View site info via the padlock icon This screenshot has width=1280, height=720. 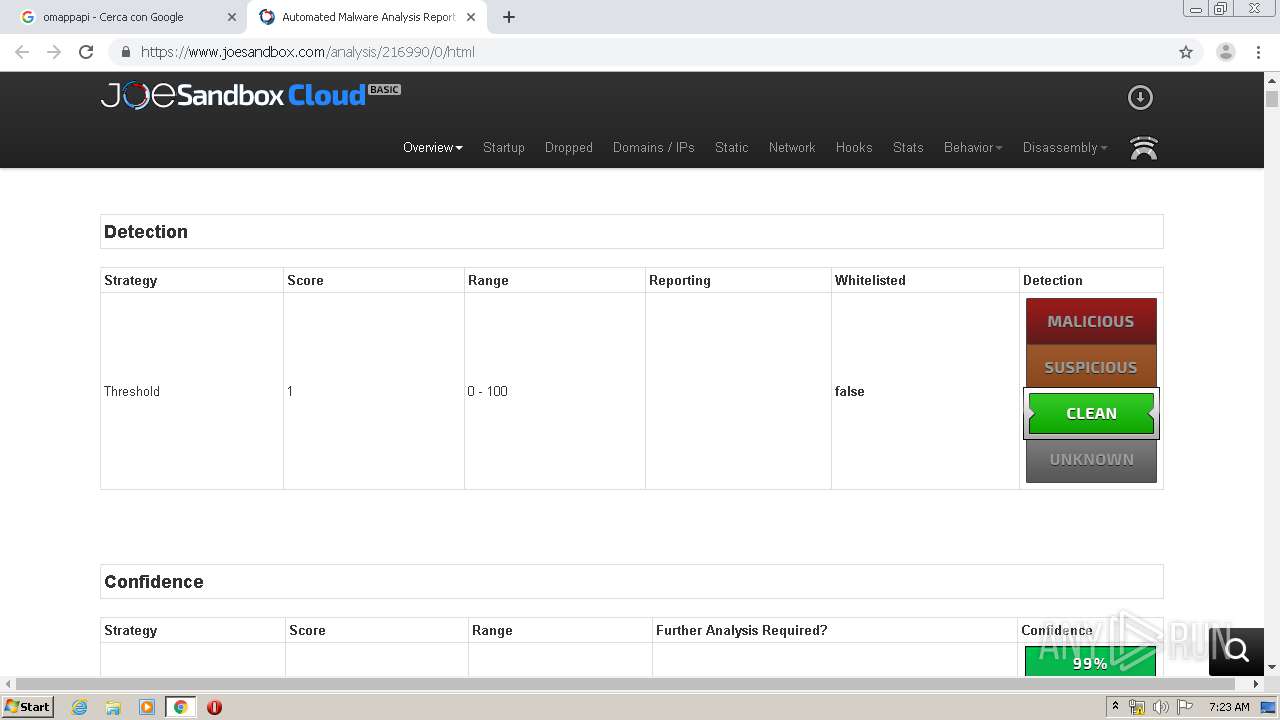pos(125,52)
